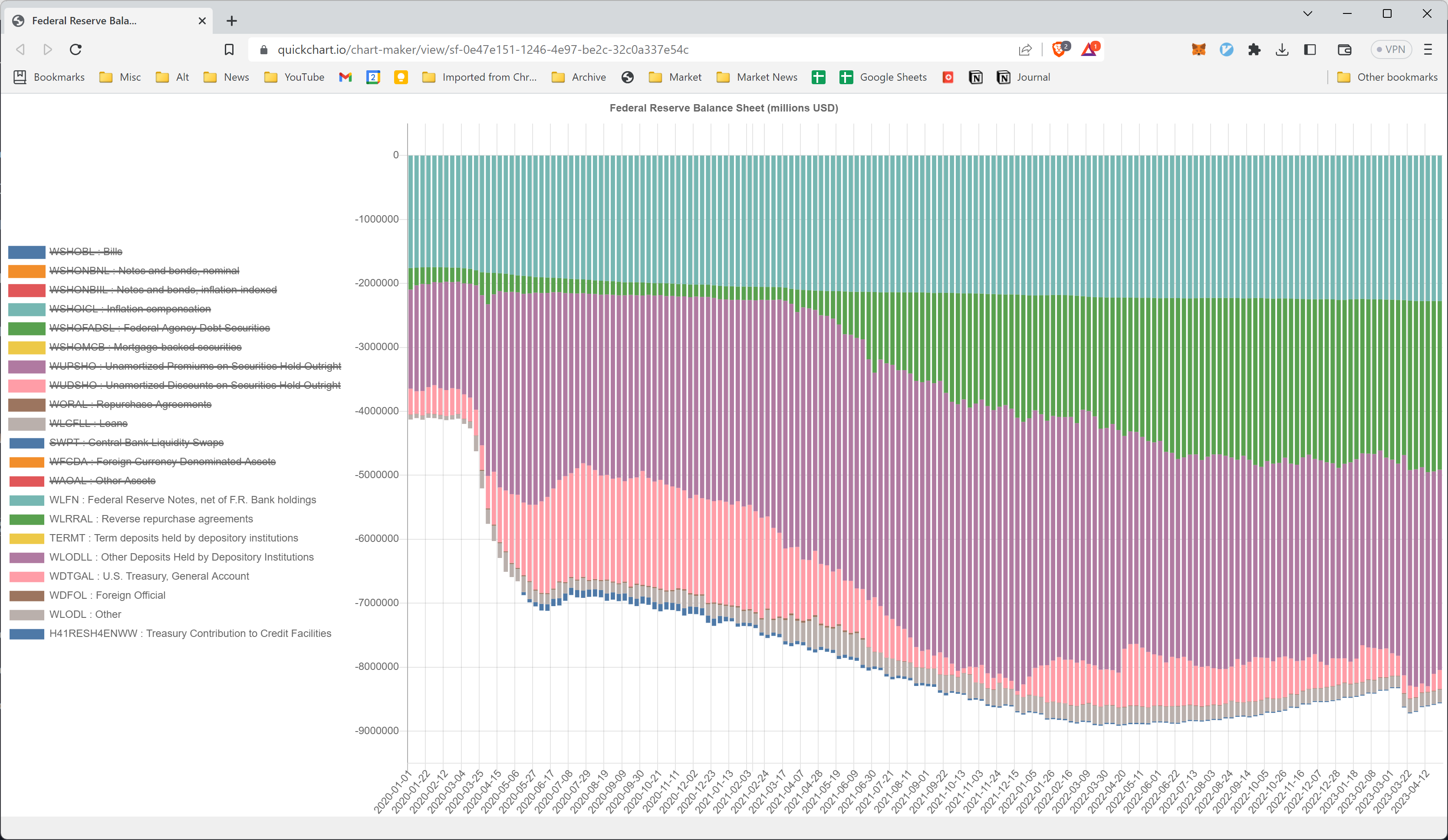
Task: Hide the WLRRAL Reverse repurchase agreements series
Action: point(151,519)
